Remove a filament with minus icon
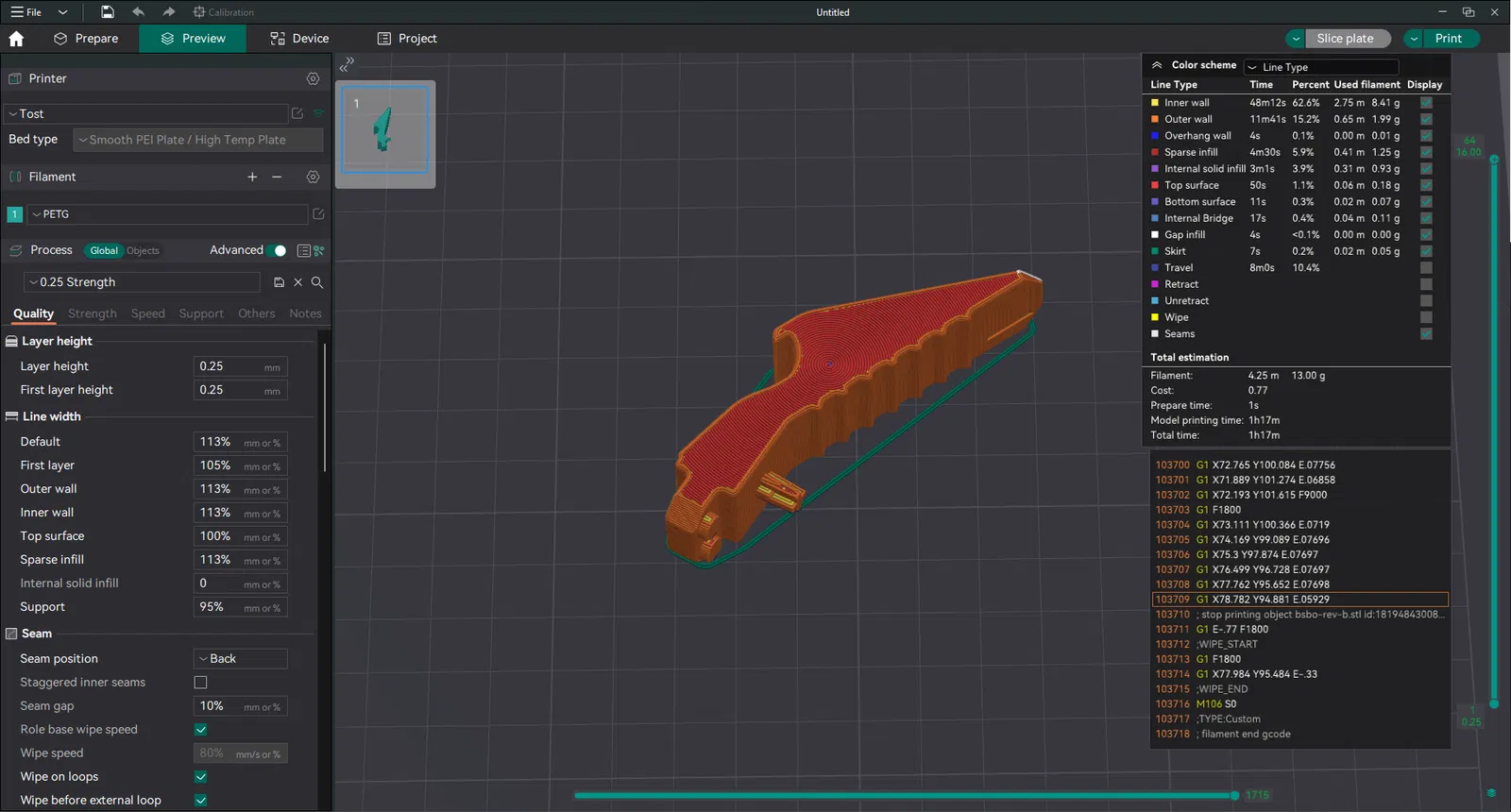1511x812 pixels. [x=277, y=177]
